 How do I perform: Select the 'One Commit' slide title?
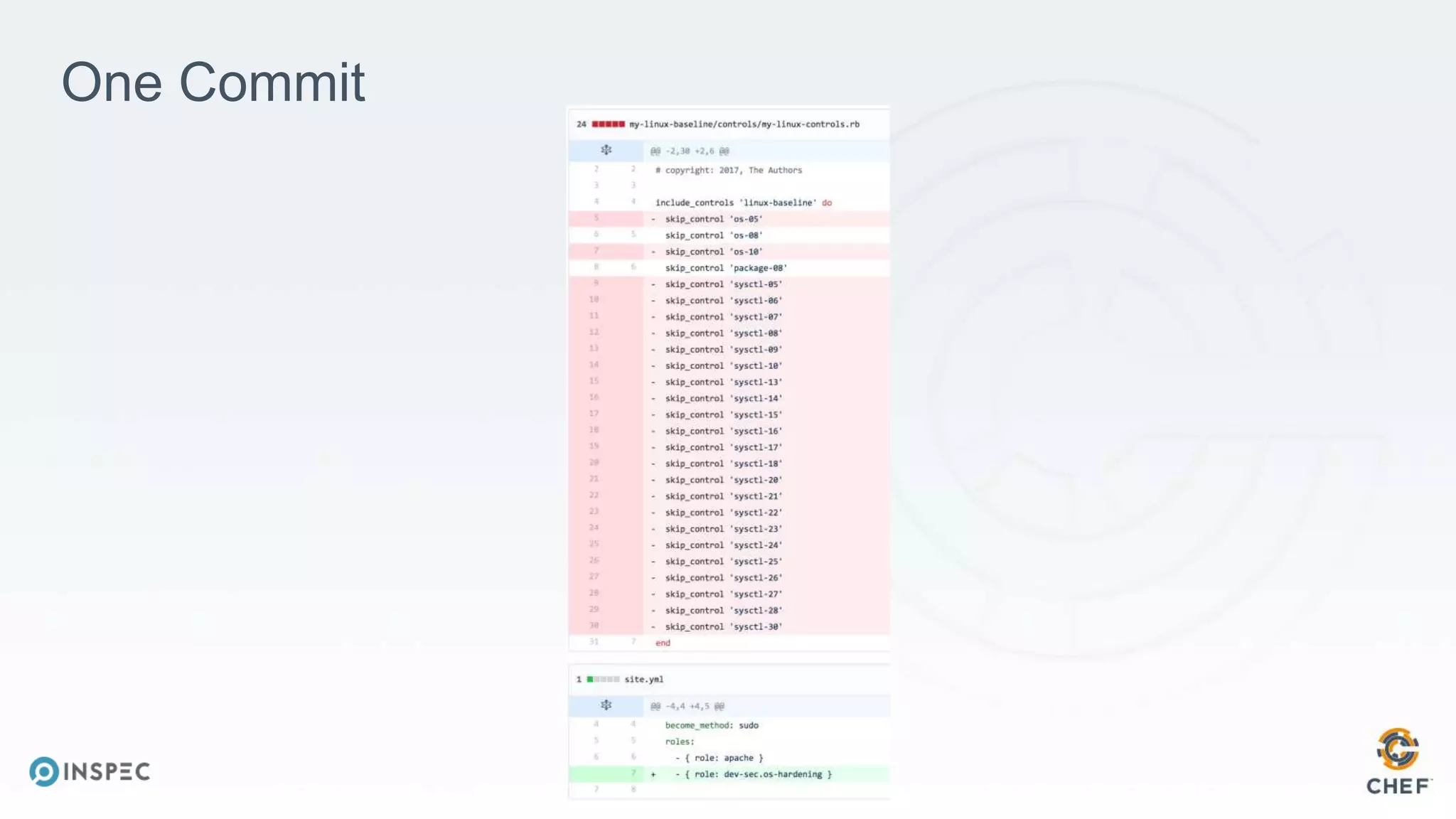pyautogui.click(x=213, y=82)
